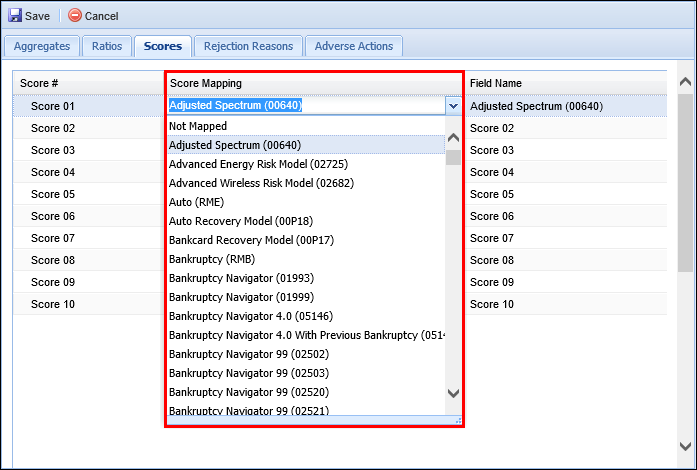Viewport: 697px width, 470px height.
Task: Click Field Name cell Score 10
Action: 565,304
